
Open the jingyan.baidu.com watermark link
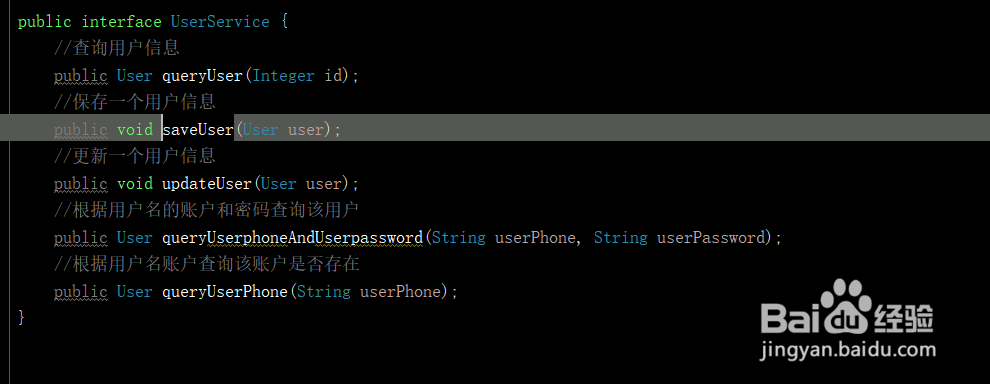[x=848, y=349]
